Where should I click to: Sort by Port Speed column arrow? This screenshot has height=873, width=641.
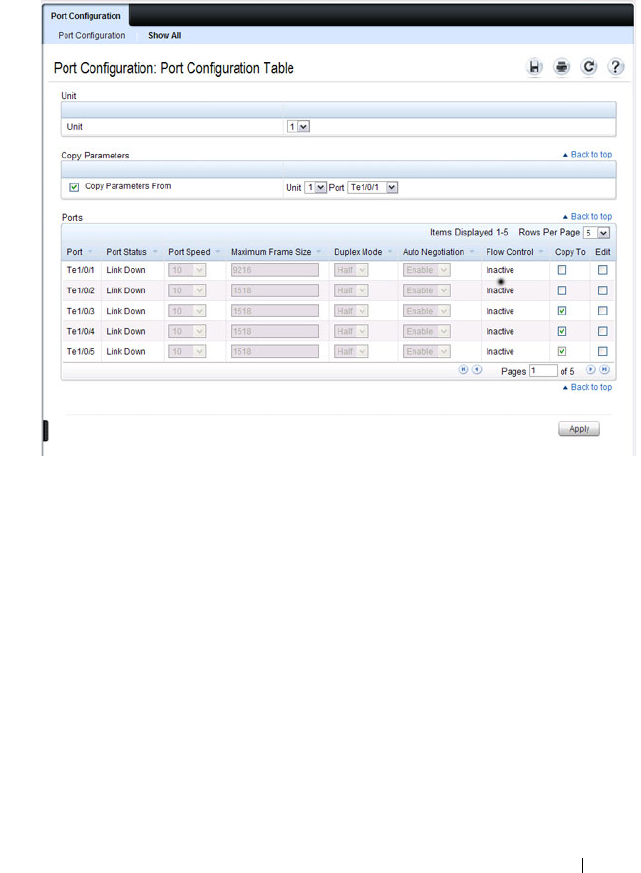point(218,252)
